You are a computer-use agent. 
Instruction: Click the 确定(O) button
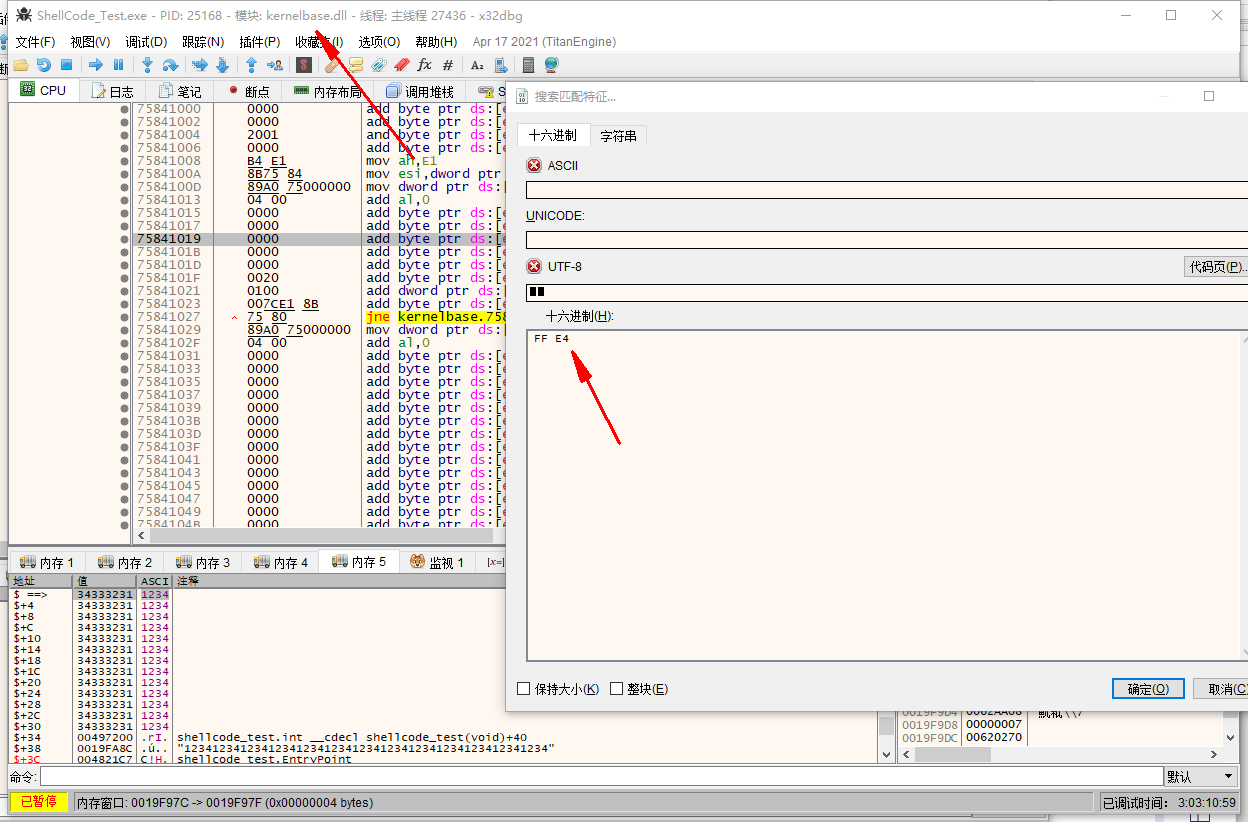click(x=1148, y=689)
